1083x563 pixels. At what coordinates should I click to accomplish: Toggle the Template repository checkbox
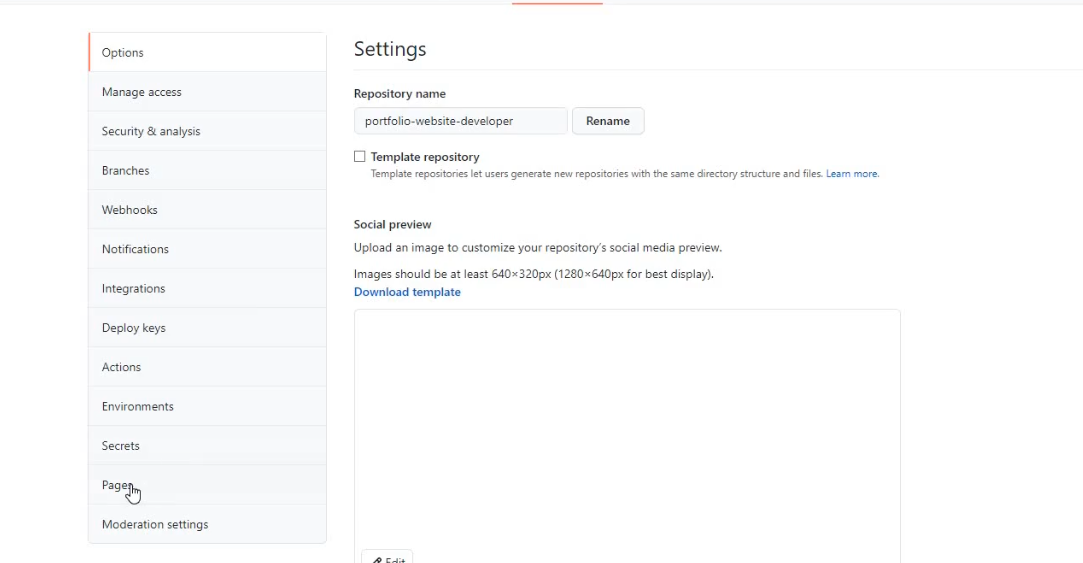point(360,157)
